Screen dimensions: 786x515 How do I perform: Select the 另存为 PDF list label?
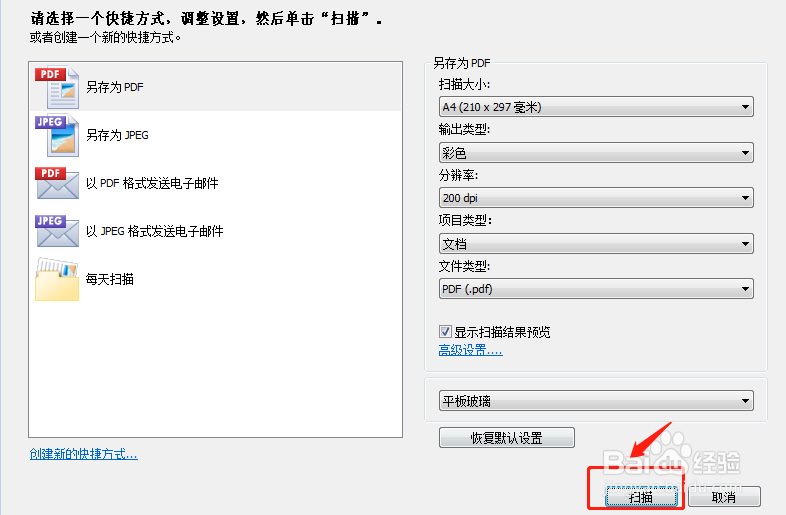115,87
